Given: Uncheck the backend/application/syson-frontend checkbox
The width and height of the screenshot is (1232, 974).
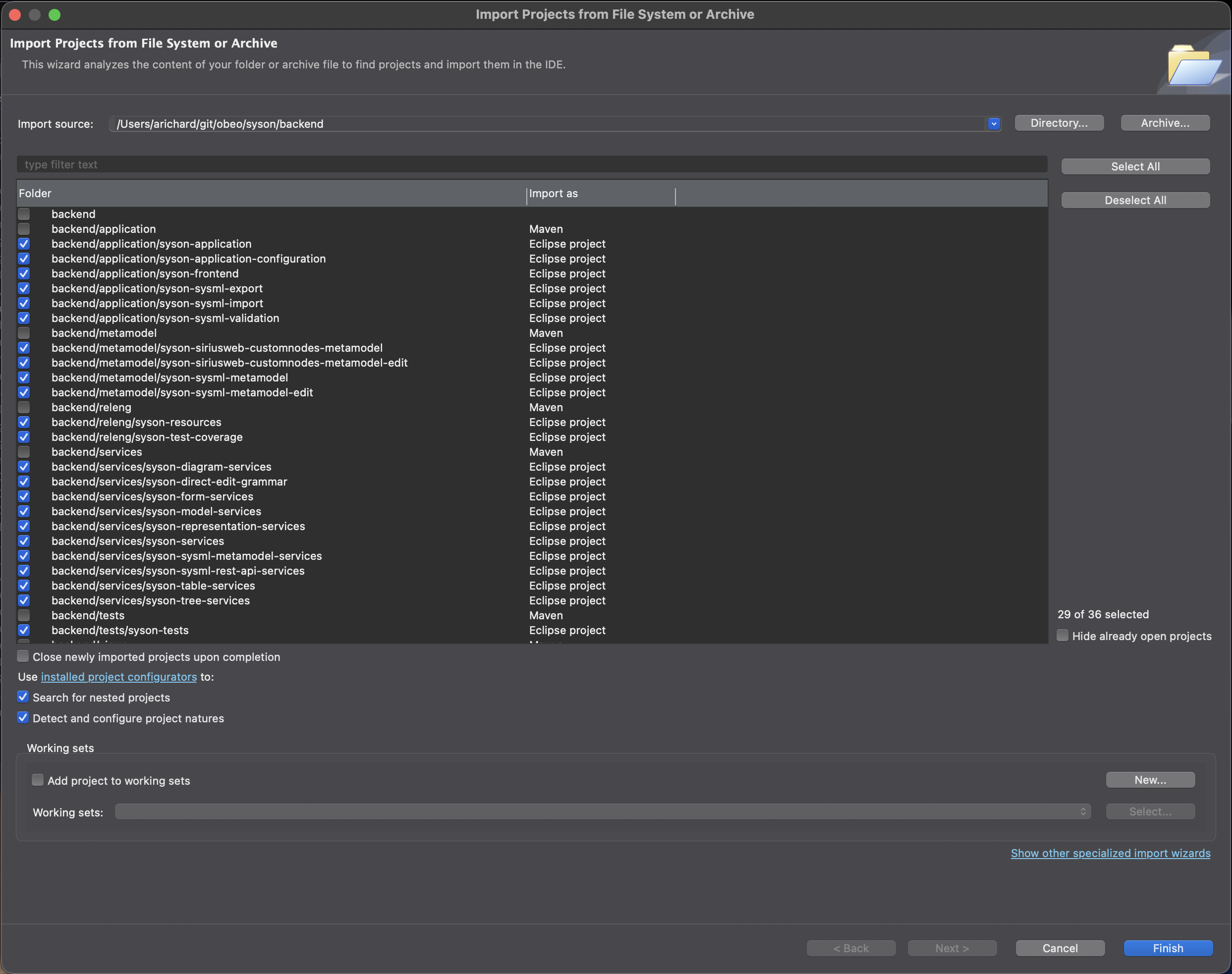Looking at the screenshot, I should pyautogui.click(x=24, y=274).
